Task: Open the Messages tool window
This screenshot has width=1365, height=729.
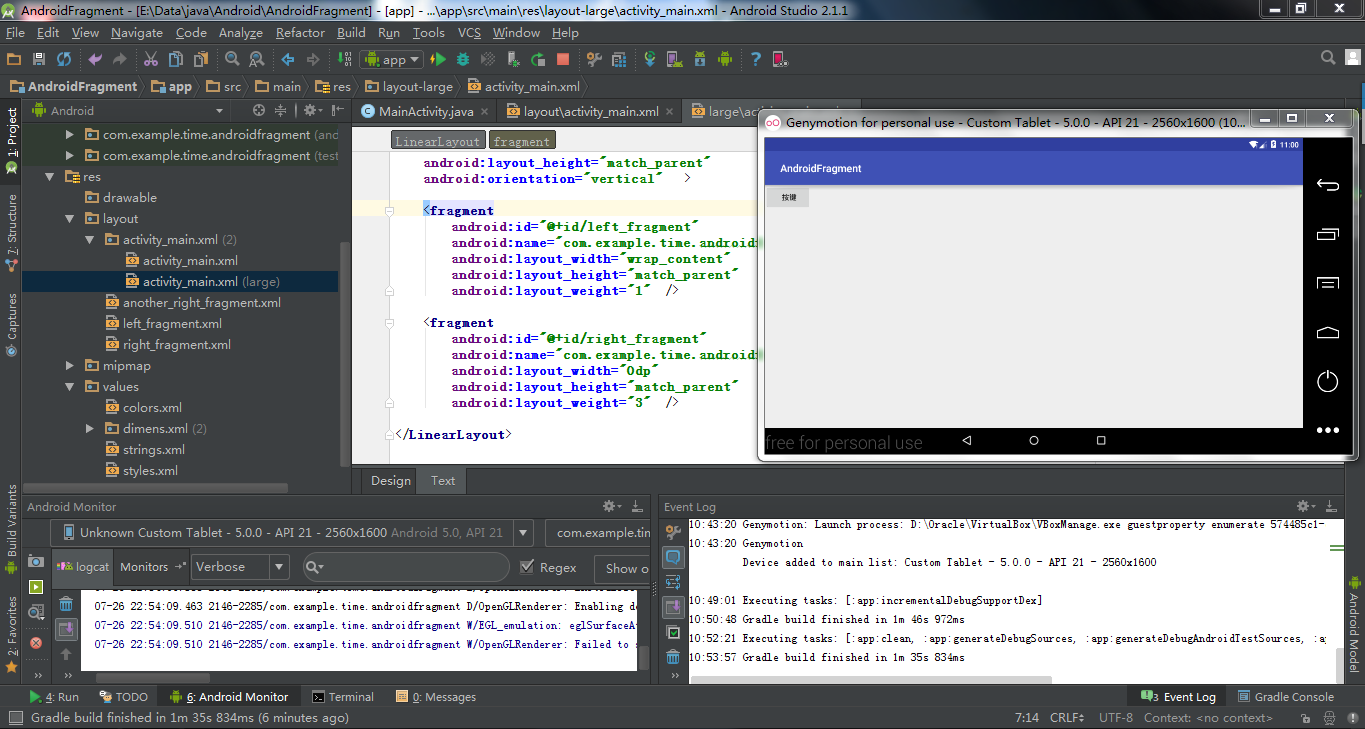Action: click(x=436, y=697)
